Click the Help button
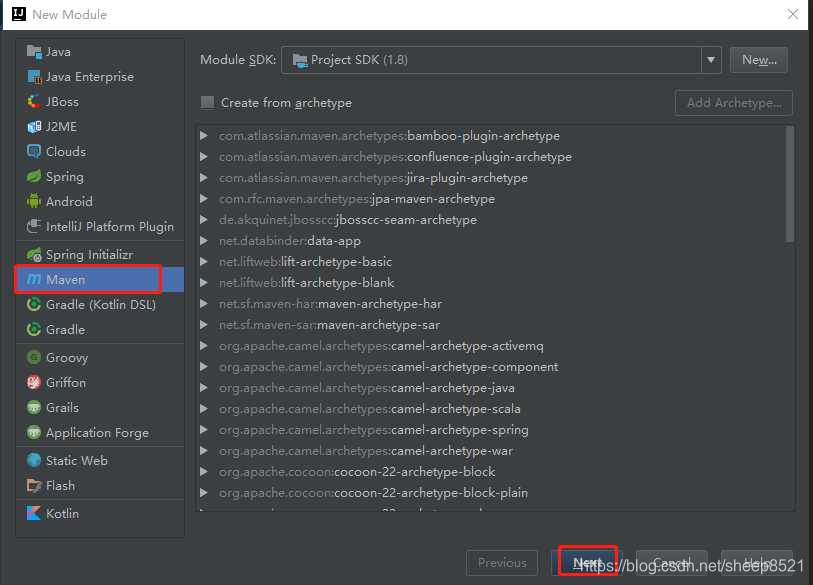813x585 pixels. (756, 563)
